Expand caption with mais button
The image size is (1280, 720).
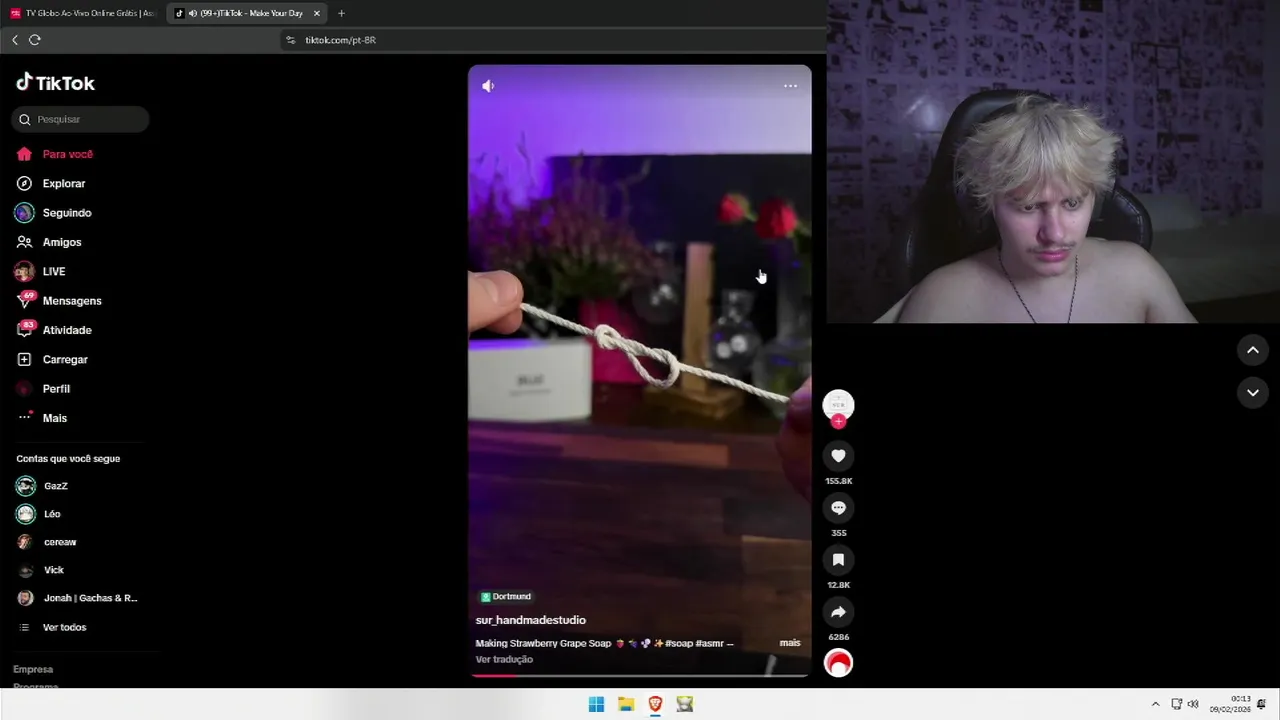[790, 643]
